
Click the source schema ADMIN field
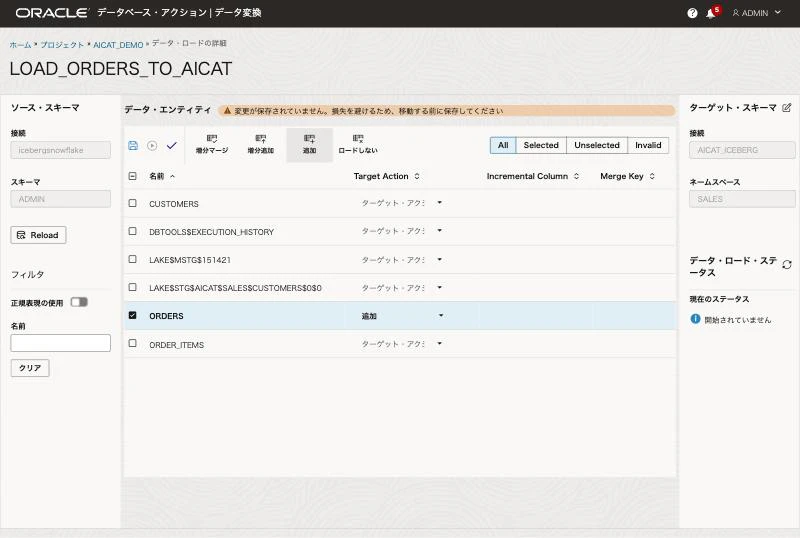pos(61,199)
